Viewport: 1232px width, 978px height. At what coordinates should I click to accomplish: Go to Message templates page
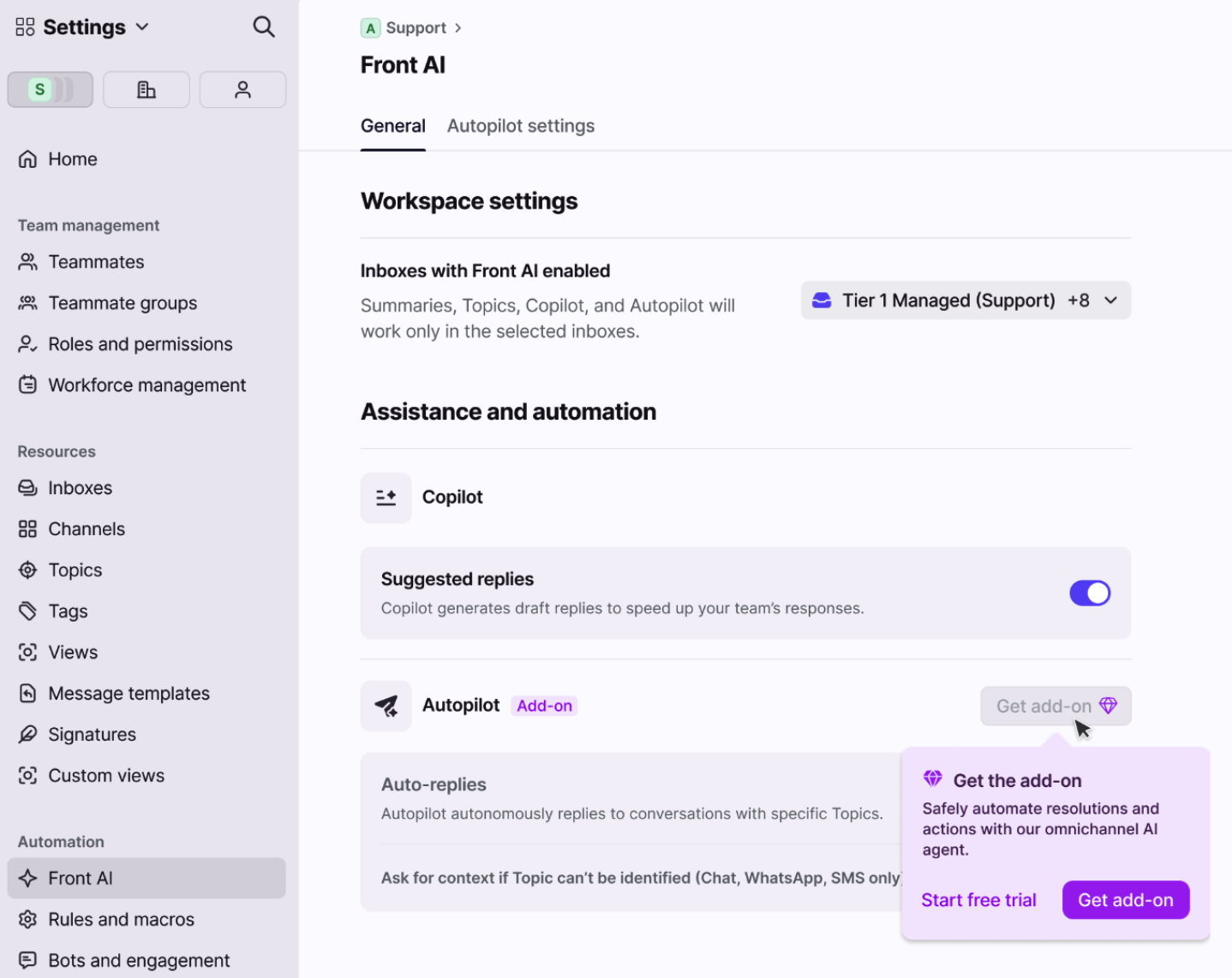[x=129, y=693]
